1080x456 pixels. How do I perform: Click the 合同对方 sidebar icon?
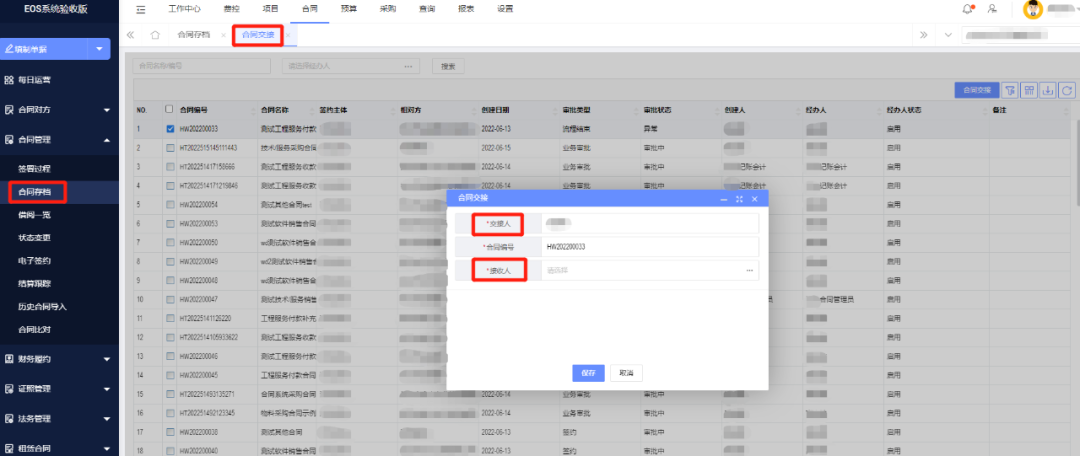[9, 110]
